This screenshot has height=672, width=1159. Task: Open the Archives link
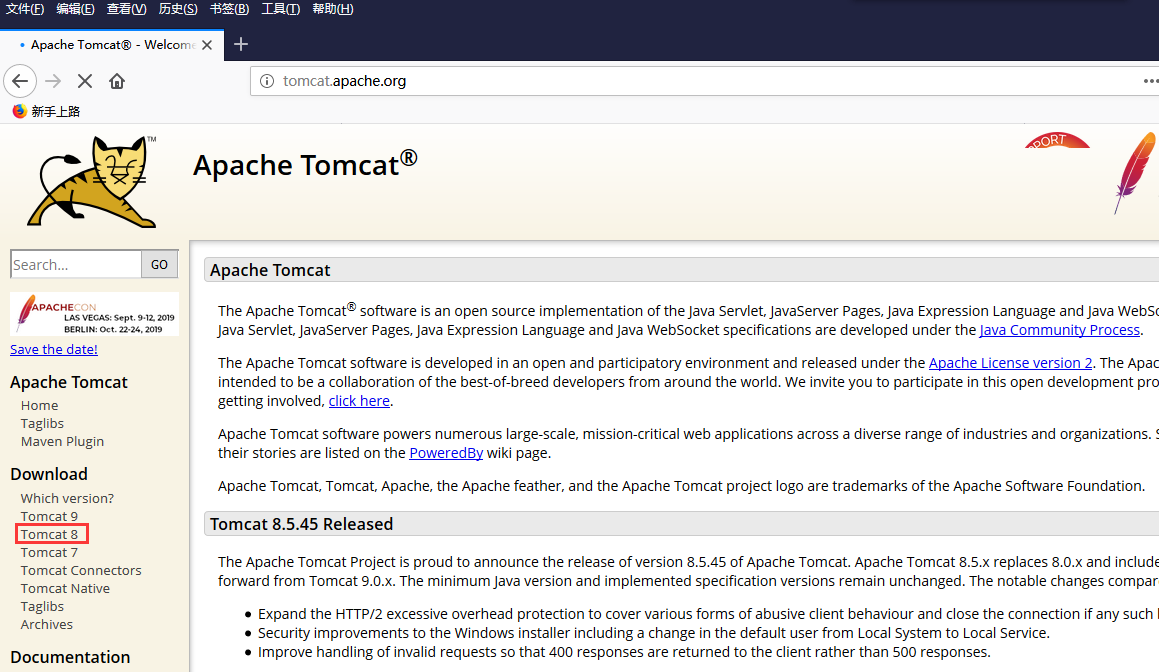coord(47,624)
